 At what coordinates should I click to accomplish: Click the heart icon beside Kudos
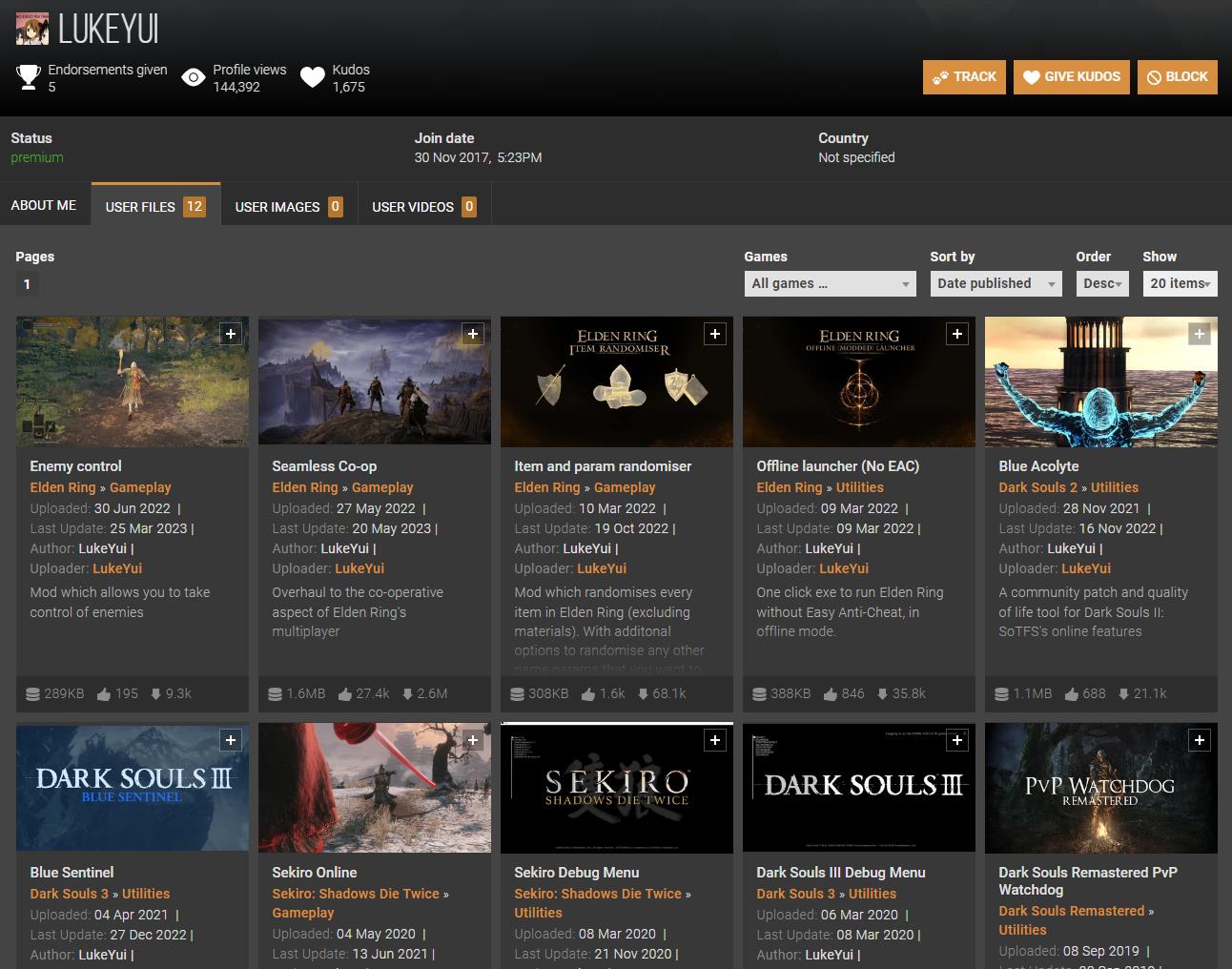point(313,78)
